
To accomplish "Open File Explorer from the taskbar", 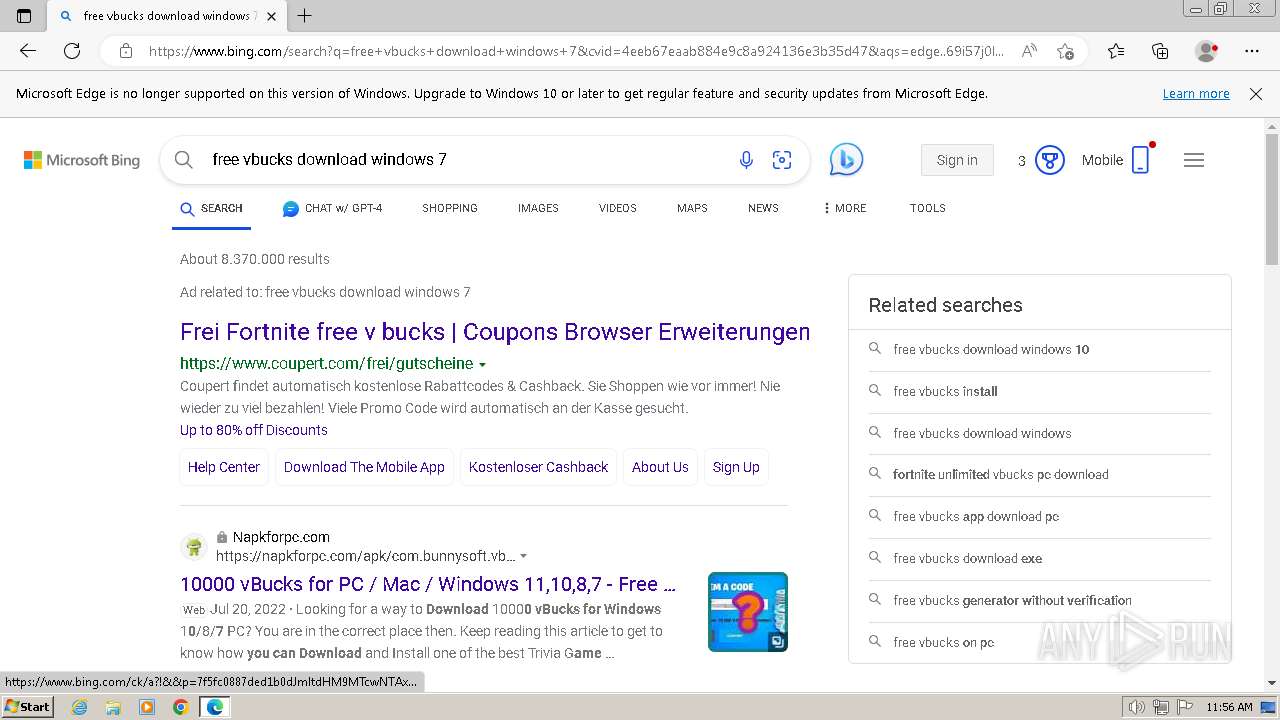I will click(x=113, y=707).
